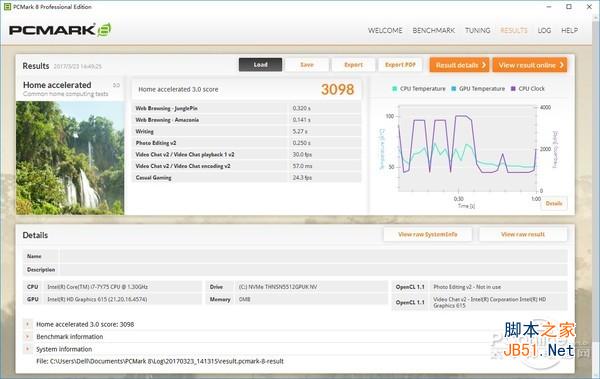Viewport: 600px width, 379px height.
Task: Select the RESULTS tab
Action: [x=514, y=31]
